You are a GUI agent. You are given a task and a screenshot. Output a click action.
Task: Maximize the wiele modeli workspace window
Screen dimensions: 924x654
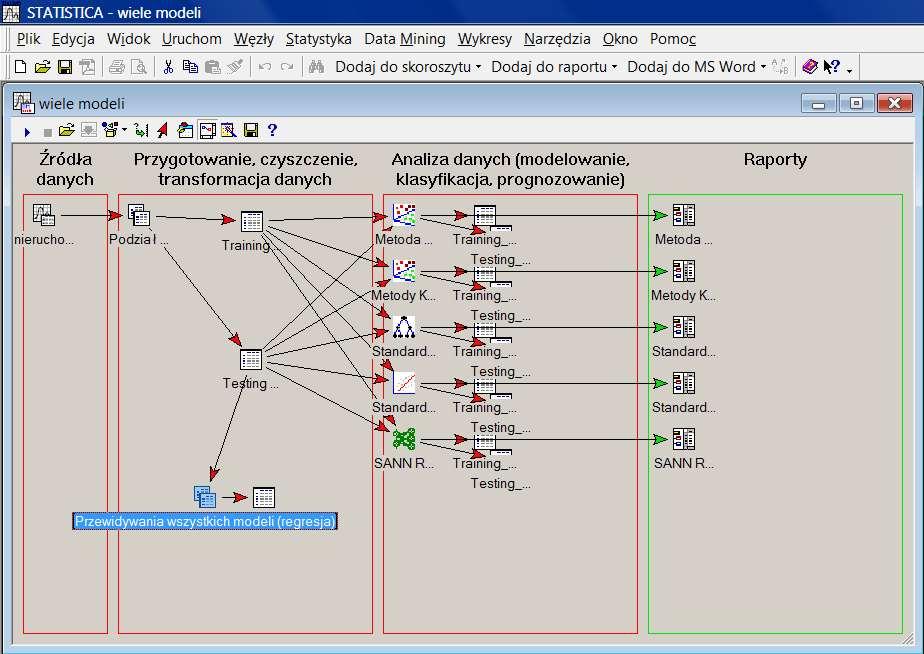click(856, 103)
